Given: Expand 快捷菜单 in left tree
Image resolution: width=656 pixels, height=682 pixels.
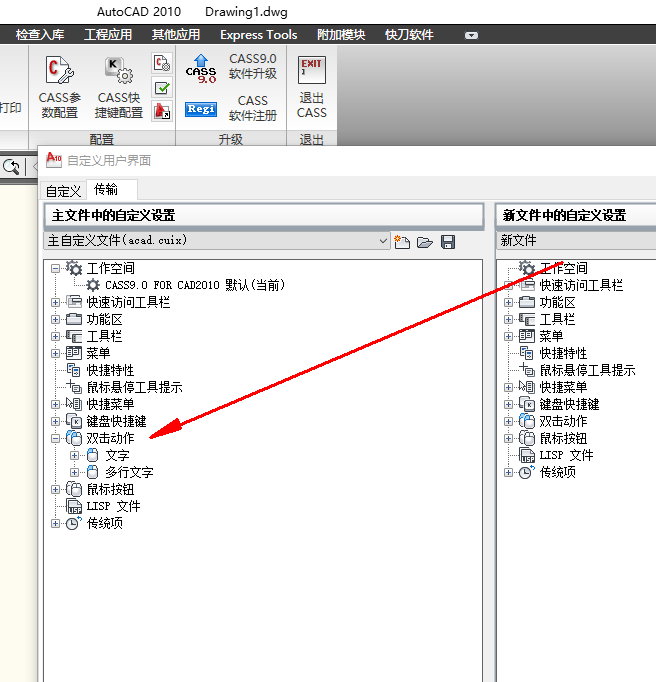Looking at the screenshot, I should tap(55, 404).
